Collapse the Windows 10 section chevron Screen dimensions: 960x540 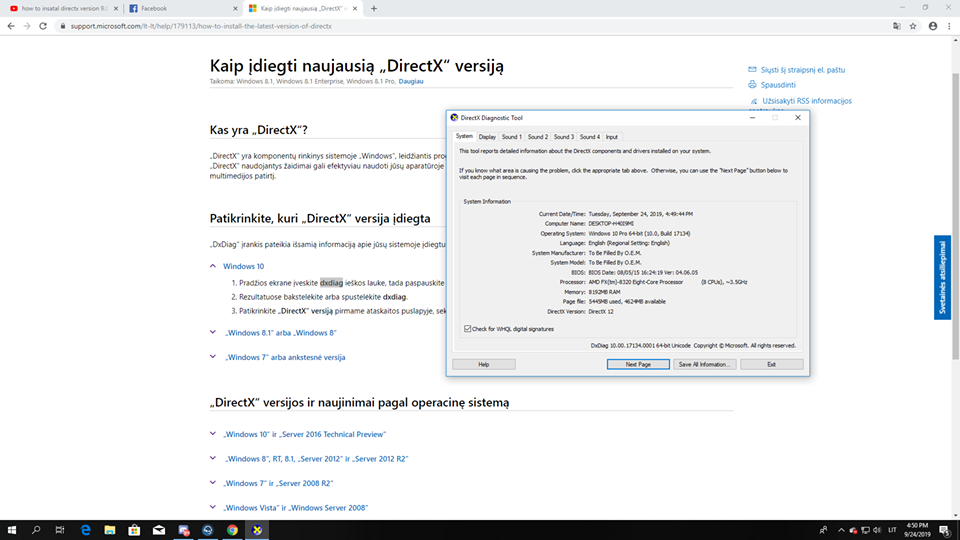point(213,266)
